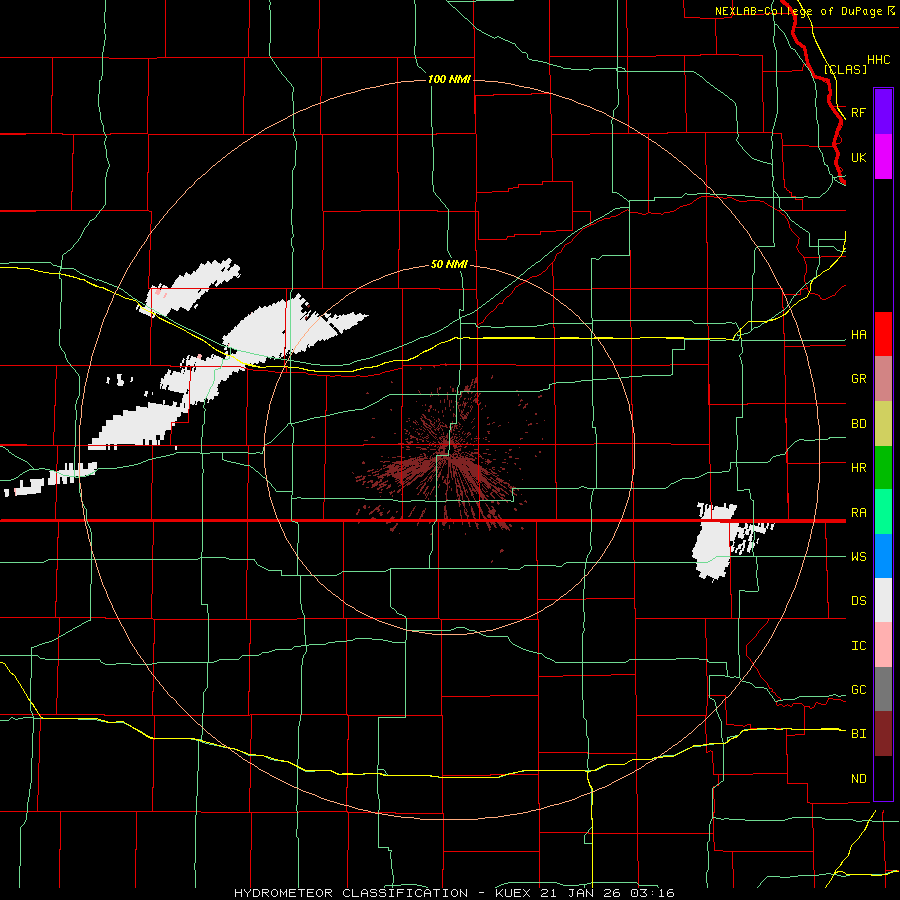Click the BD yellow legend swatch

[x=883, y=424]
